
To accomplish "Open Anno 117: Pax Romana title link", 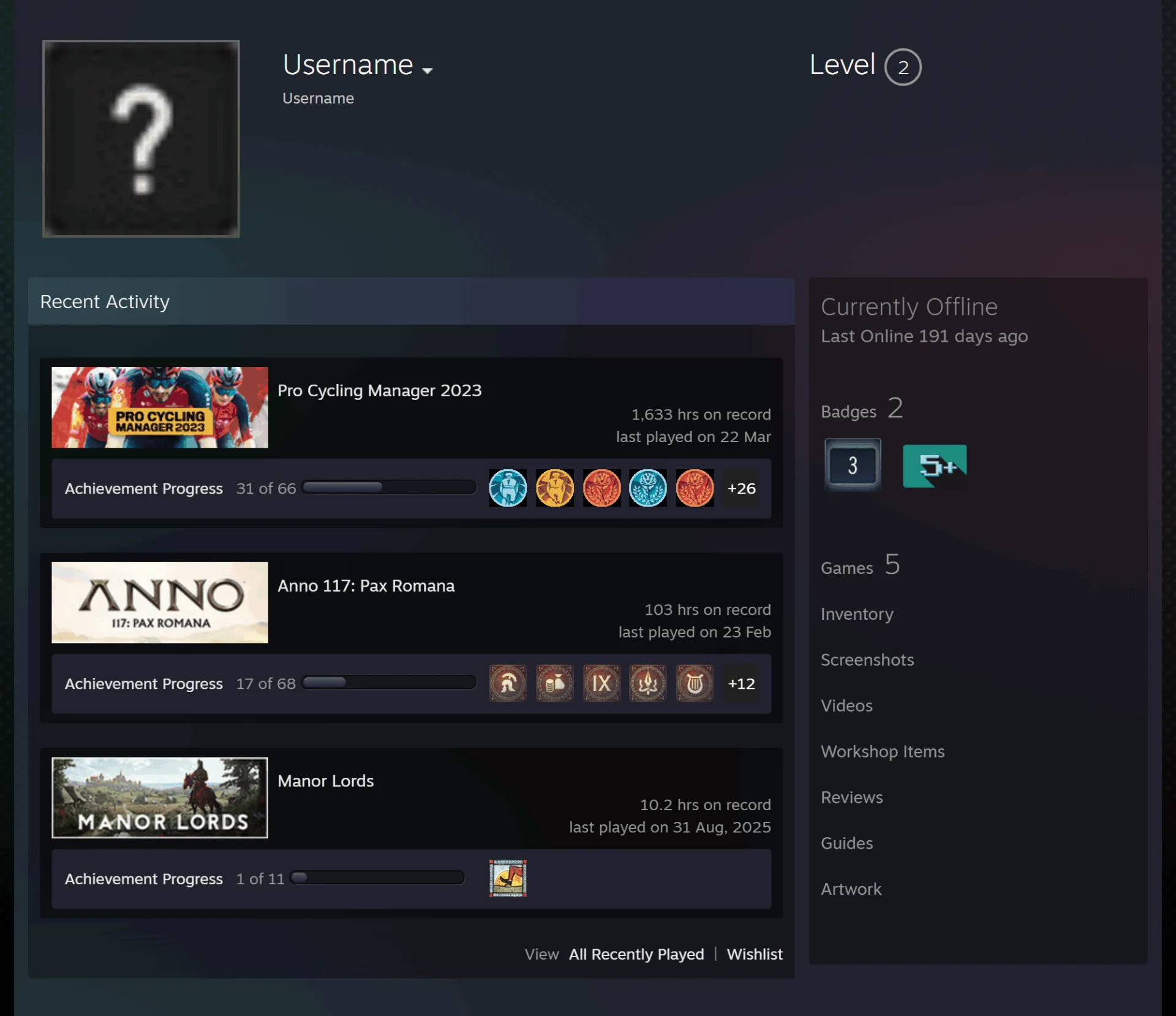I will click(366, 585).
